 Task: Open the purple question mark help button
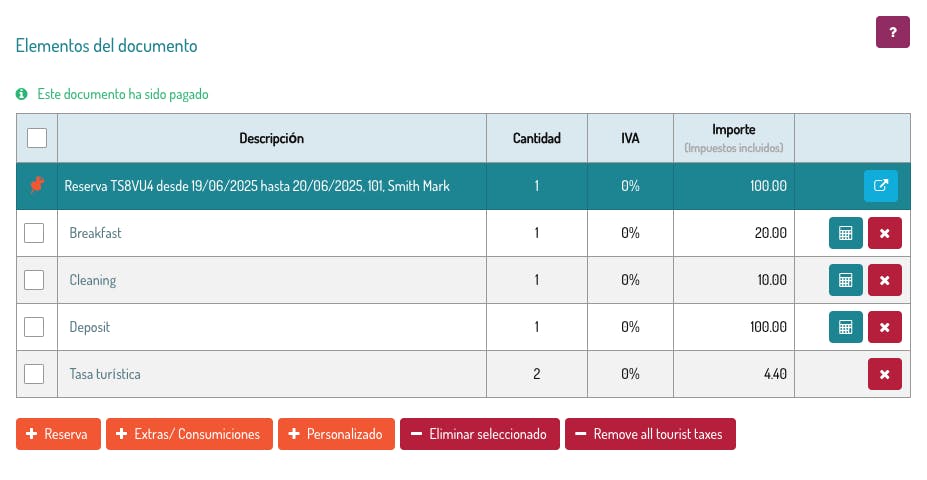click(892, 32)
